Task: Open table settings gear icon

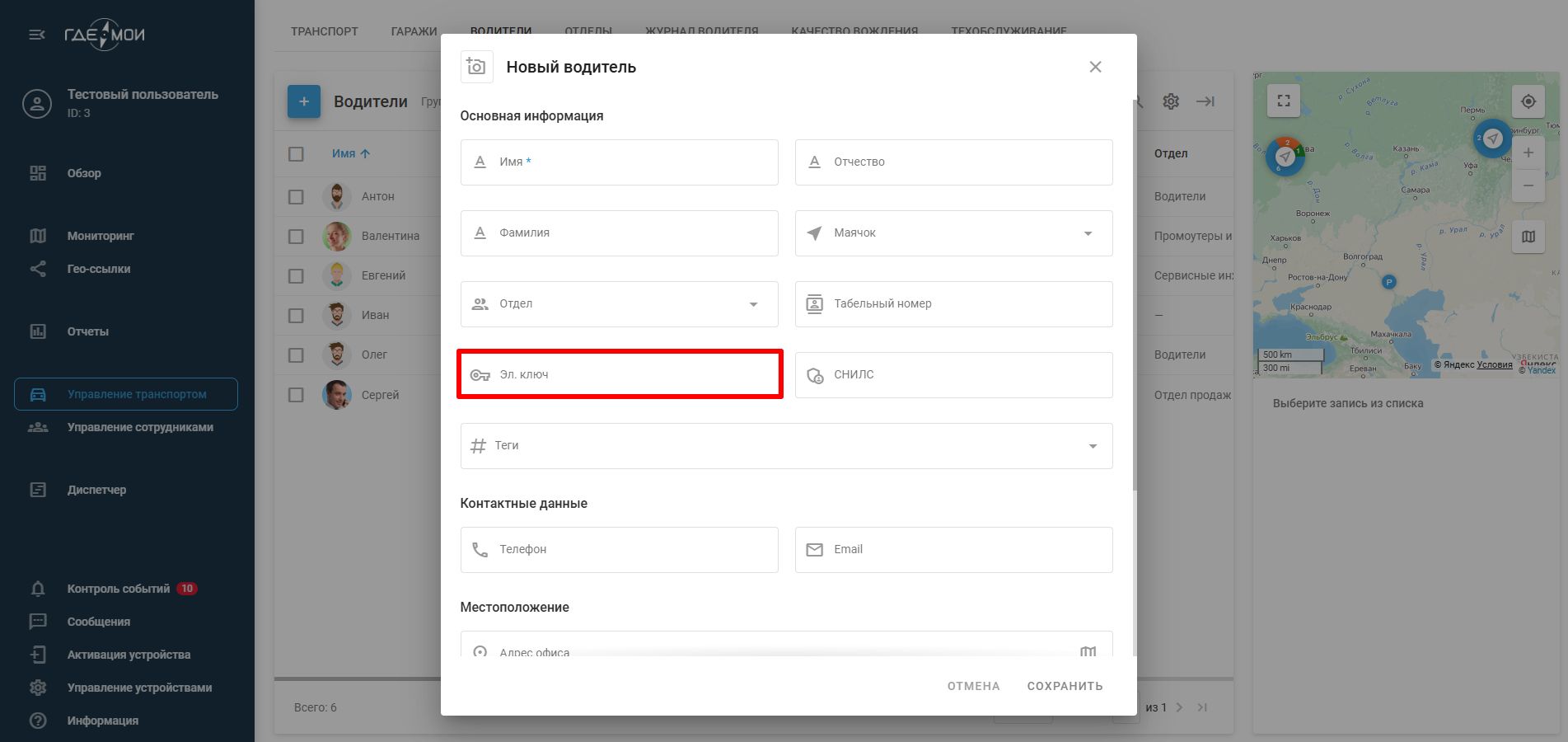Action: tap(1171, 101)
